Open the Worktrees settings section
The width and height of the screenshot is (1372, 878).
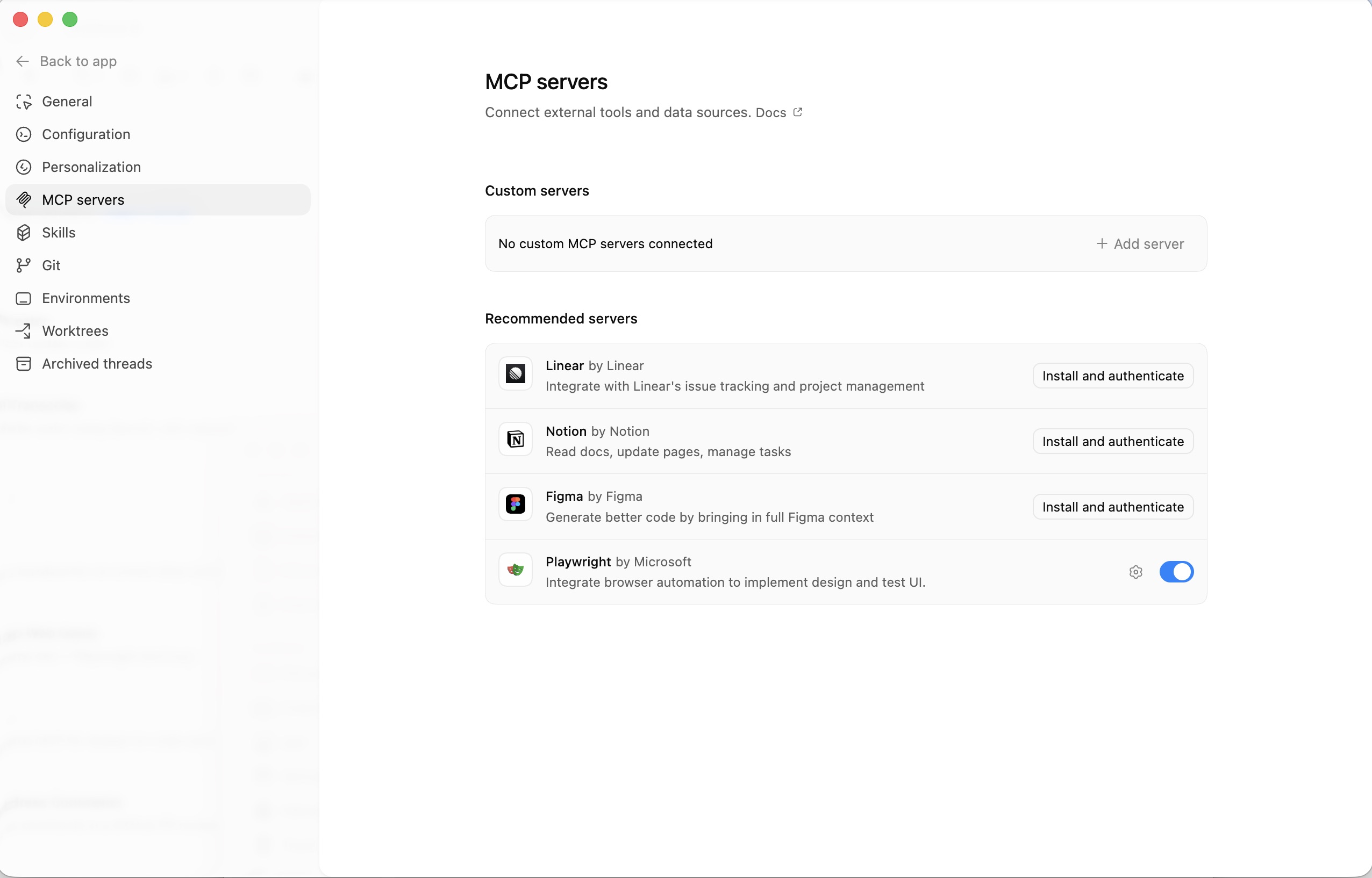click(75, 330)
